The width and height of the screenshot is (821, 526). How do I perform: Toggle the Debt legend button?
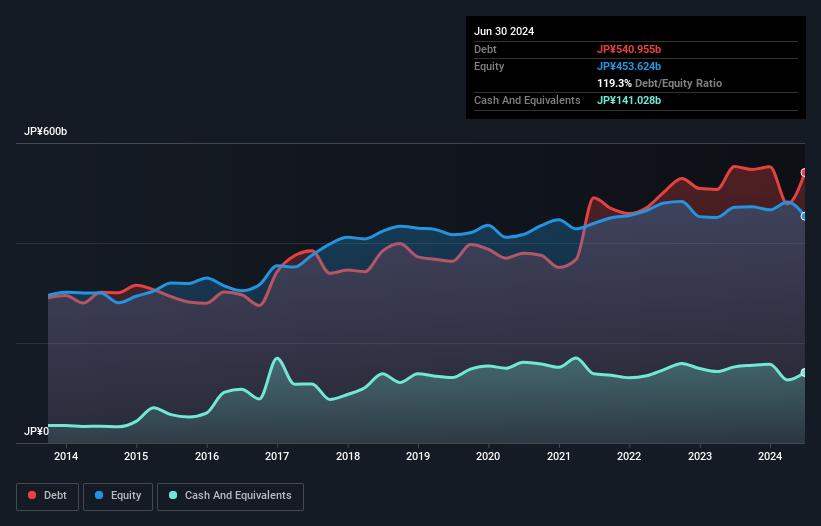coord(47,496)
